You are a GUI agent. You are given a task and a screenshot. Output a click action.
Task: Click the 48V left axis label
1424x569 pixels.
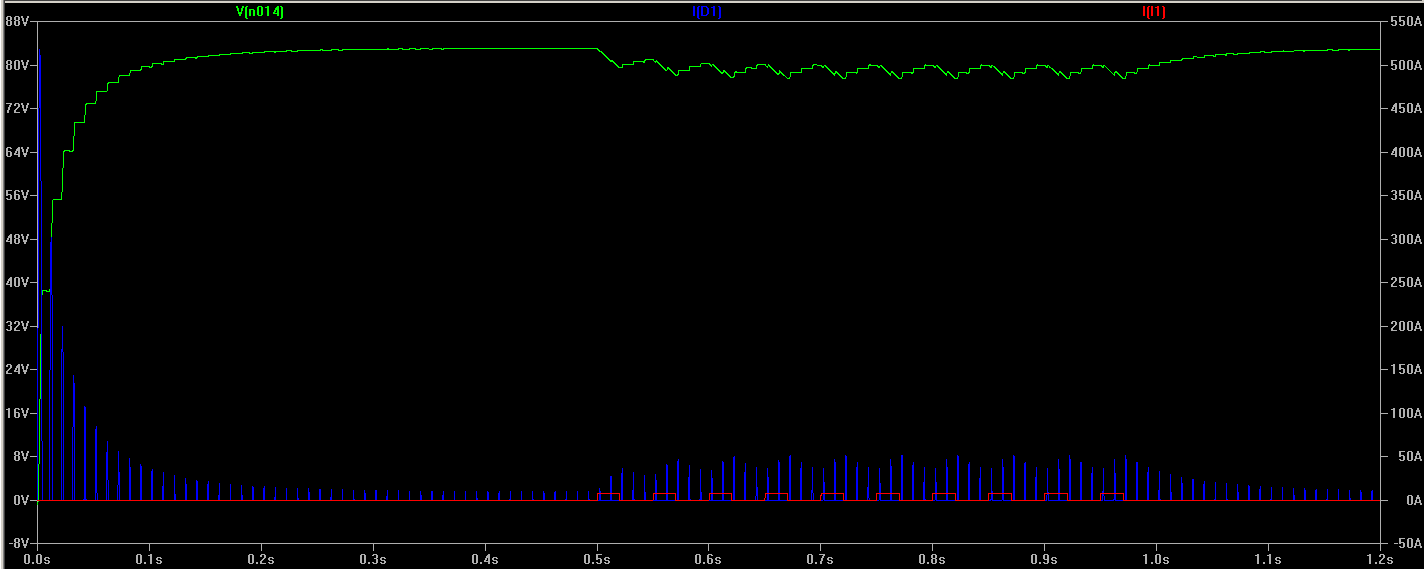17,239
